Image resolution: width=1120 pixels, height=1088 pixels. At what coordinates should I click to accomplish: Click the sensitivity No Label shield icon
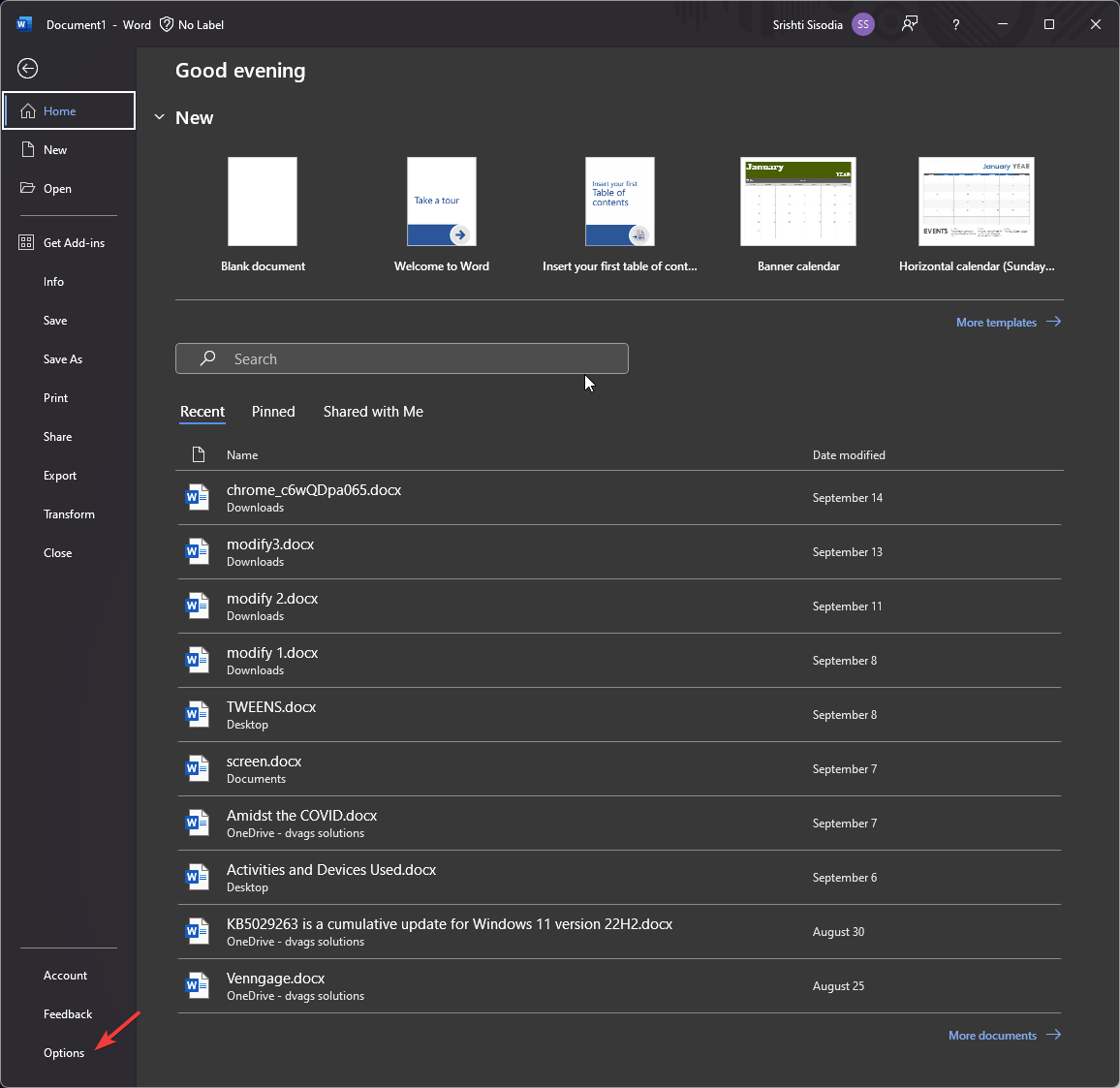coord(167,24)
